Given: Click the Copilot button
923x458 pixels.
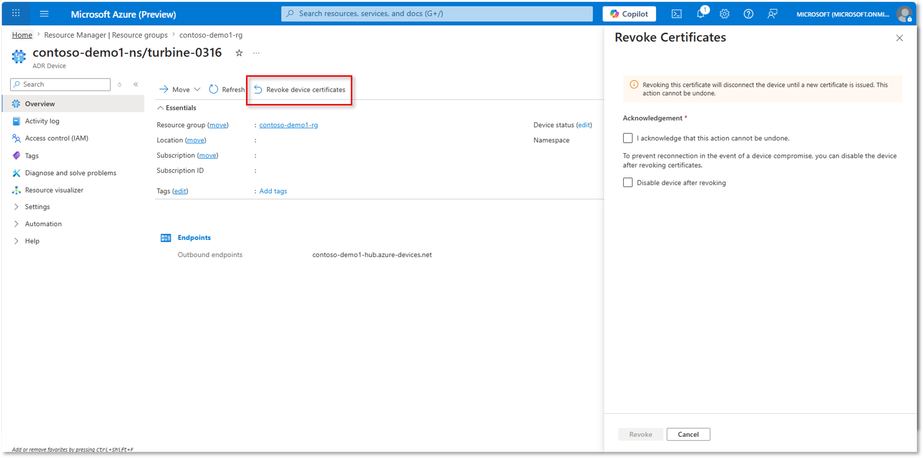Looking at the screenshot, I should pyautogui.click(x=629, y=14).
